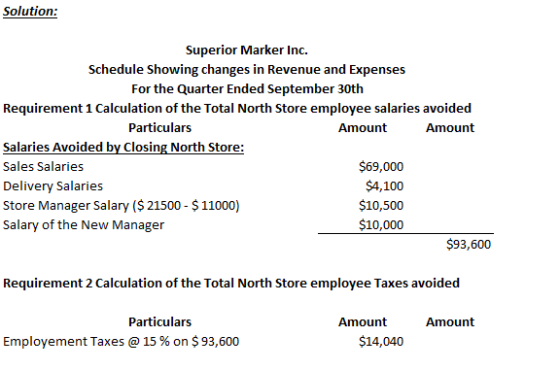Click the Requirement 1 heading line
Screen dimensions: 560x370
tap(237, 109)
